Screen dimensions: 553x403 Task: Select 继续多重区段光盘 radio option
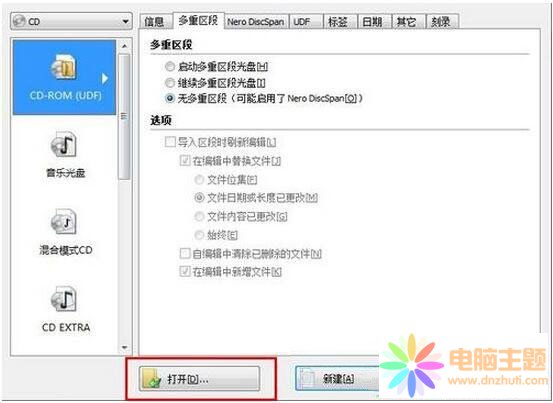click(x=170, y=83)
